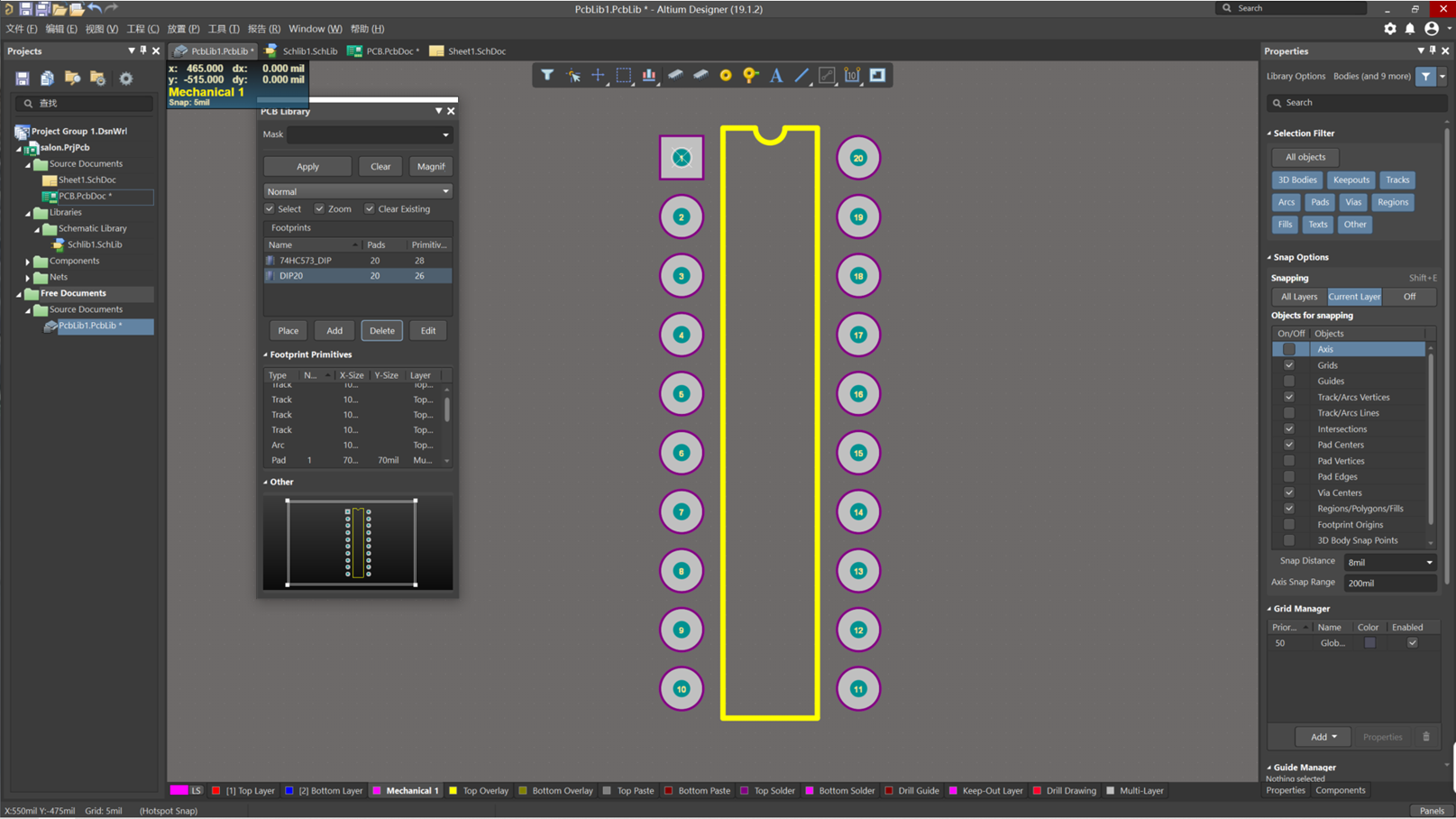Select the place dimension tool
The image size is (1456, 819).
tap(852, 75)
